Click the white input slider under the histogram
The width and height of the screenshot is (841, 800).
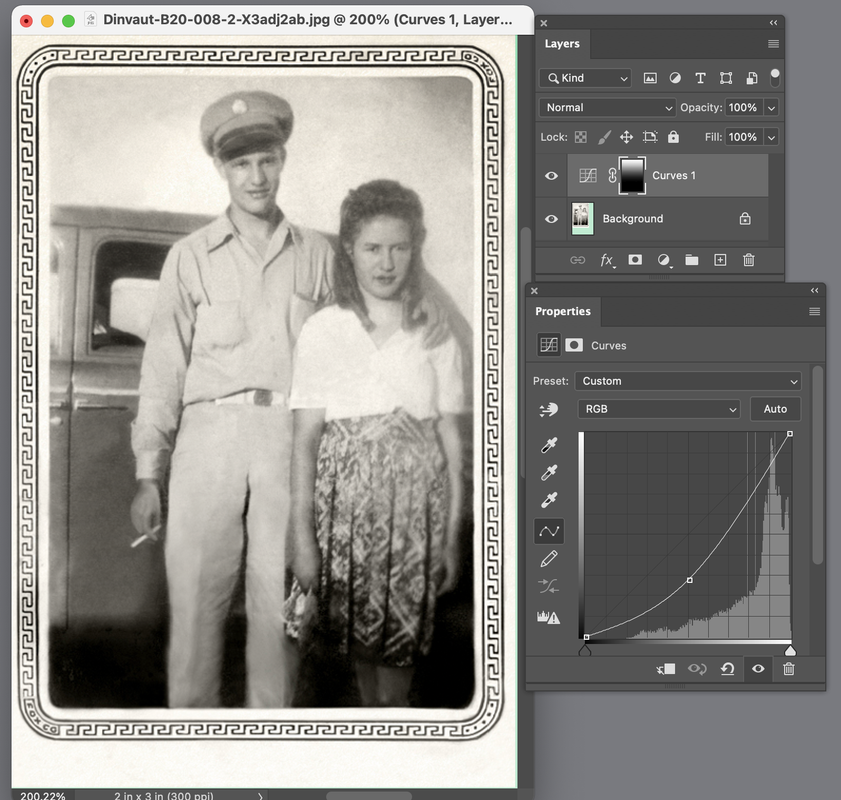click(x=790, y=650)
